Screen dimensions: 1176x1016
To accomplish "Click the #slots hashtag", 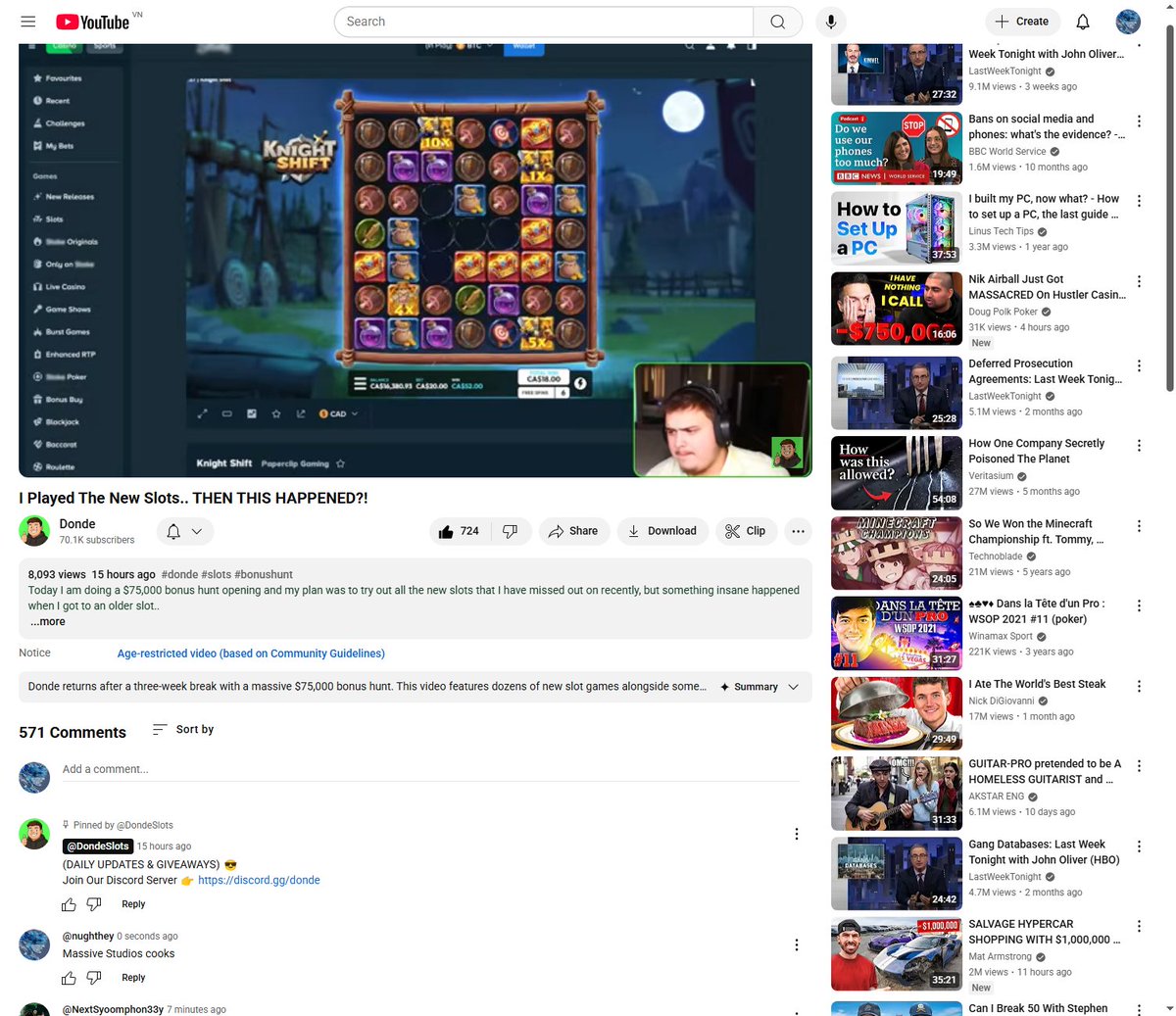I will click(x=217, y=574).
